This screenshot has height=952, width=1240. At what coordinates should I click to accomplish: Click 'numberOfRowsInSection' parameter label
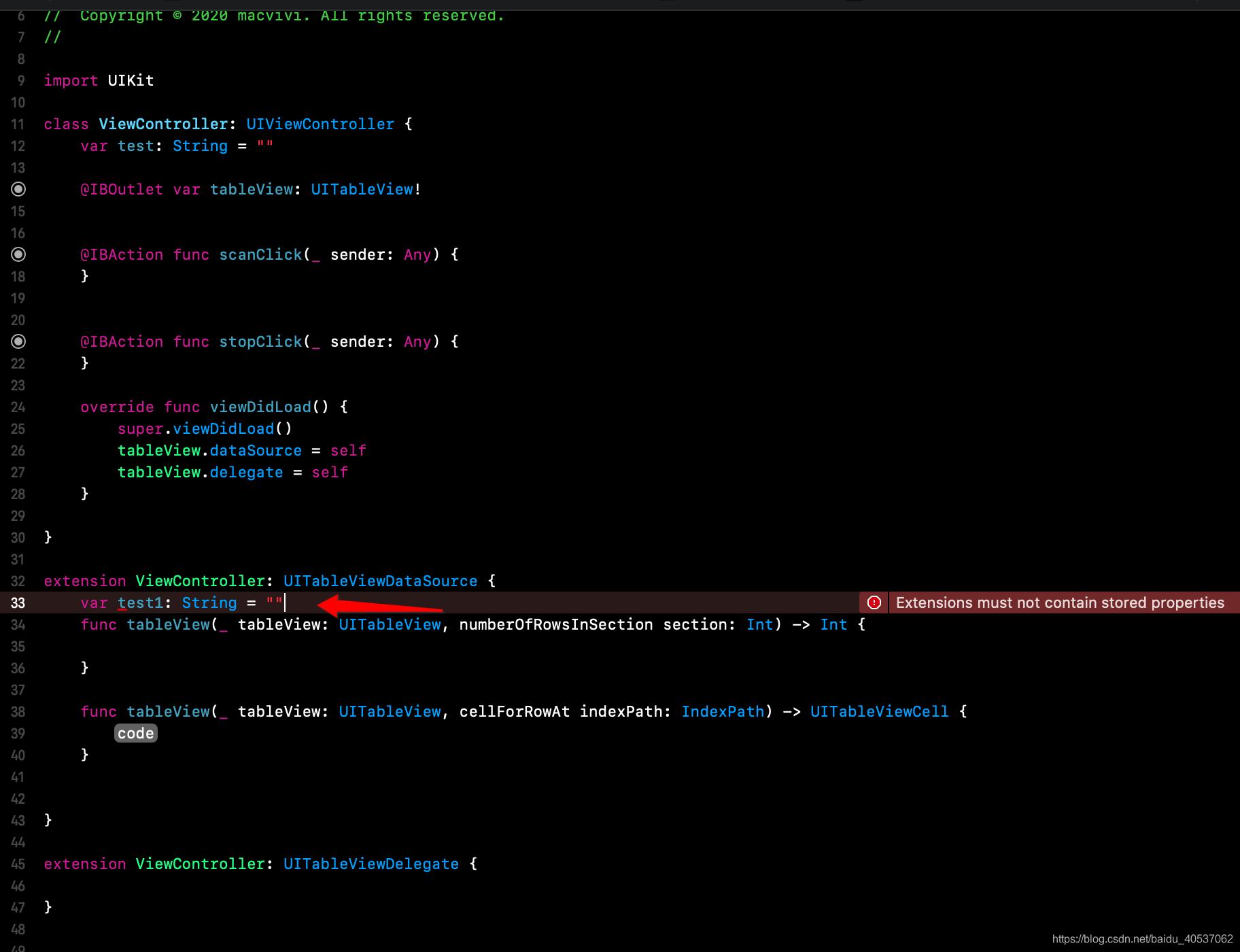(556, 624)
